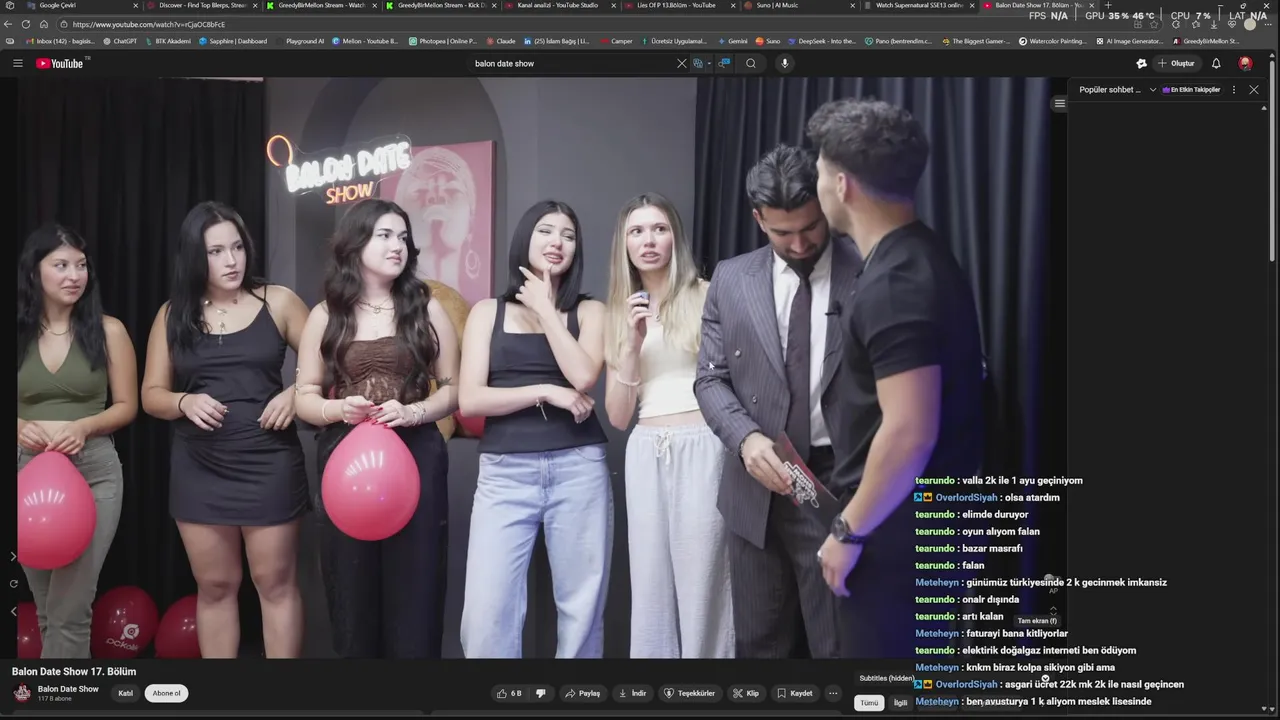This screenshot has height=720, width=1280.
Task: Open the Inbox (142) bookmark
Action: [59, 41]
